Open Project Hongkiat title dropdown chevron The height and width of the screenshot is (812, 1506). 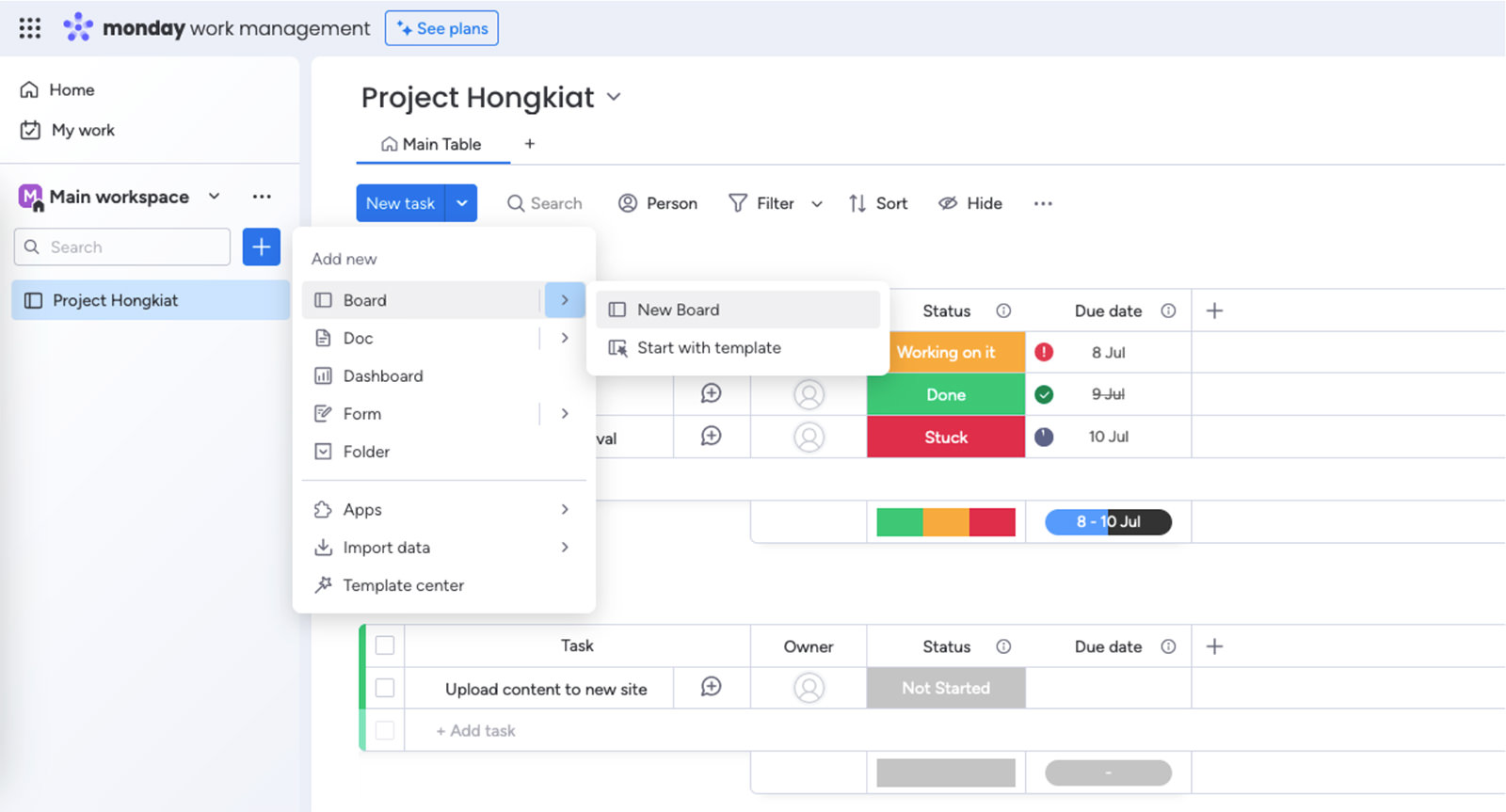coord(614,97)
